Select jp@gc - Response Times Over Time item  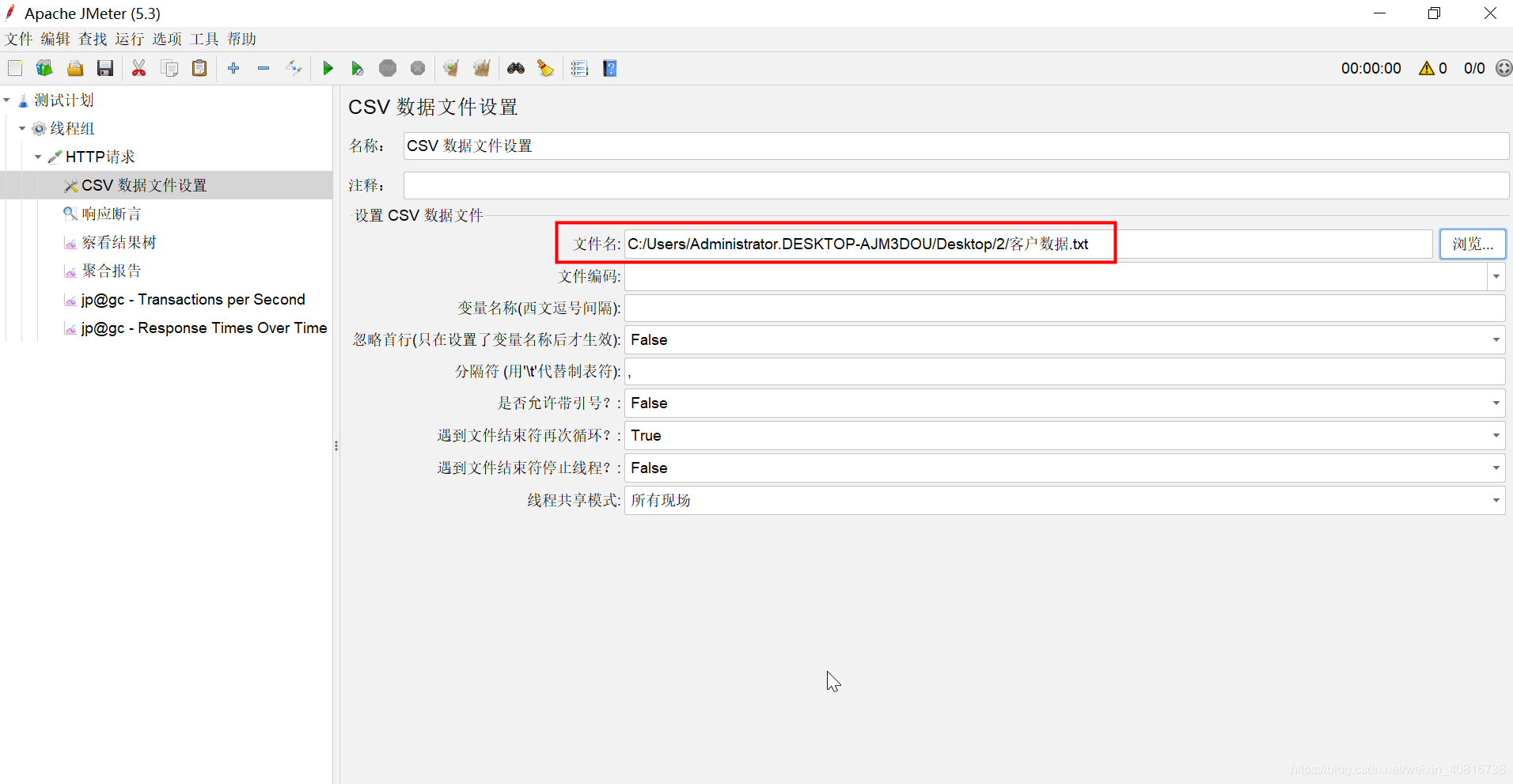(x=203, y=328)
